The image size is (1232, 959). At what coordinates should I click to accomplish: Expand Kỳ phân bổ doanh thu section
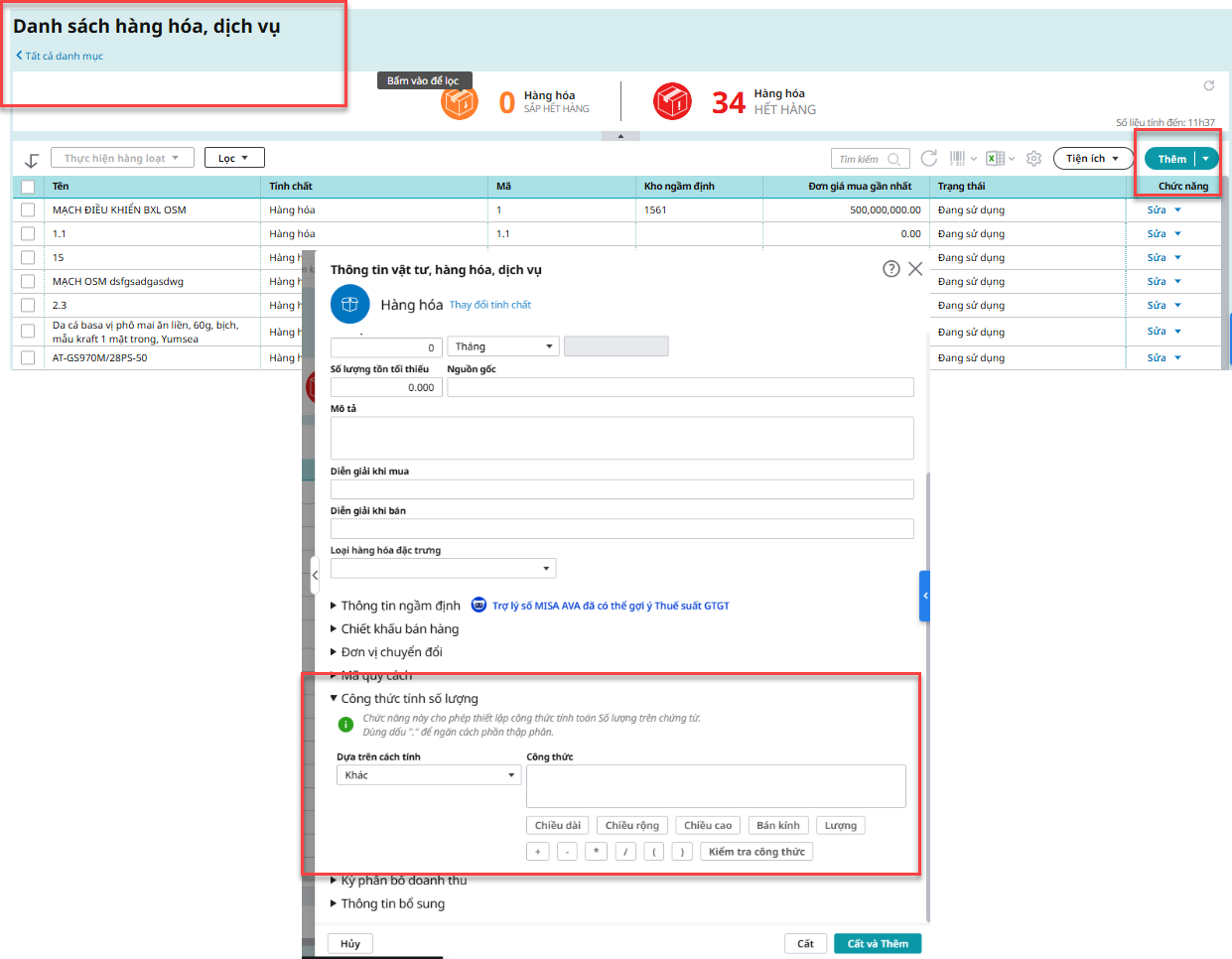pyautogui.click(x=398, y=881)
